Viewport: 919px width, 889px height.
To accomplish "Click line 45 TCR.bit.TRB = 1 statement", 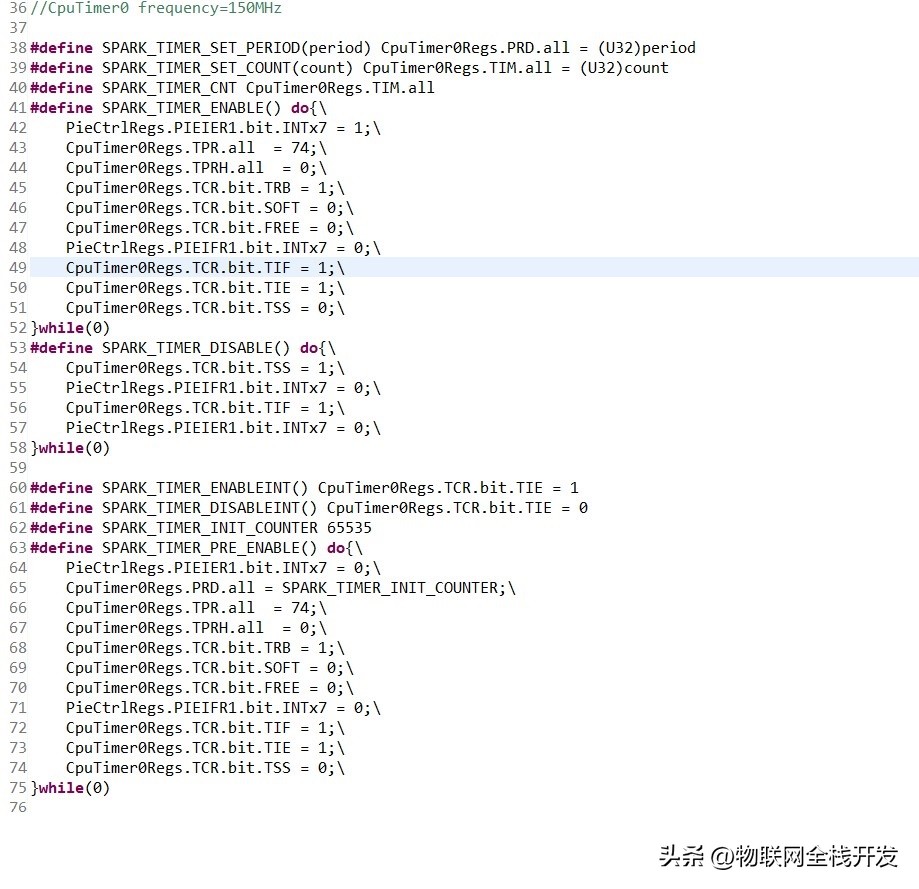I will pos(205,188).
